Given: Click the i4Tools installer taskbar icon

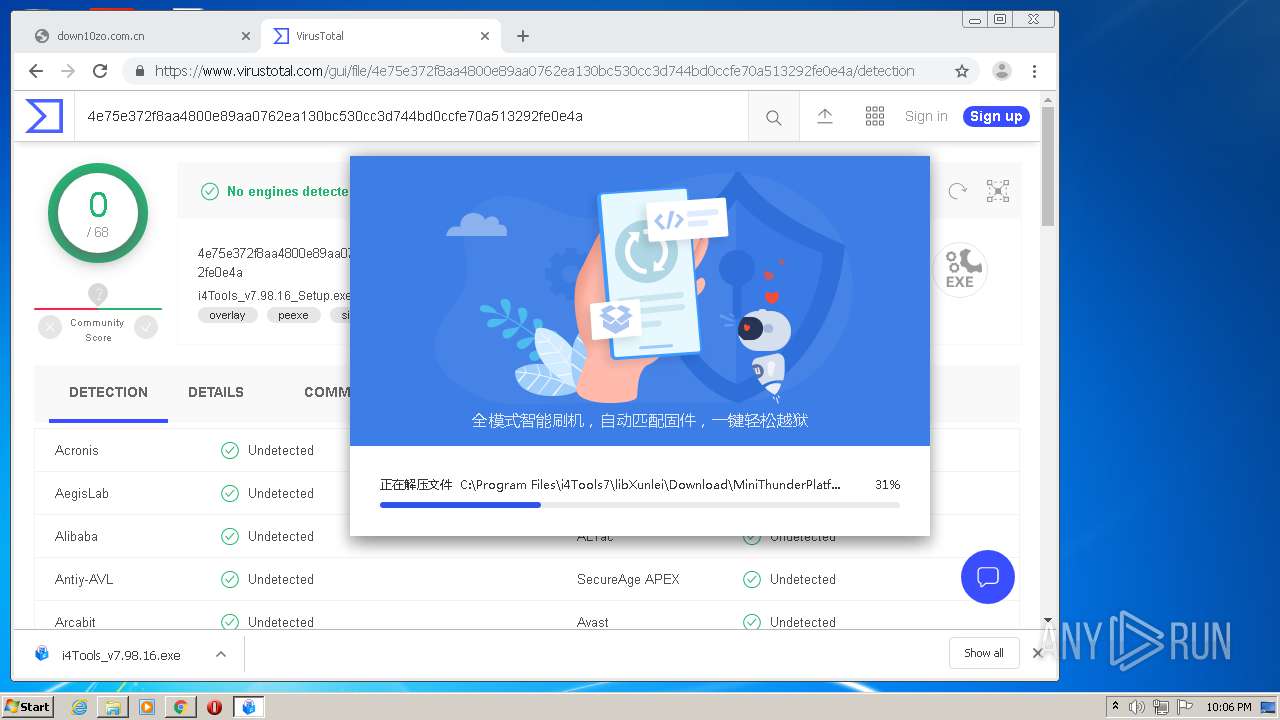Looking at the screenshot, I should click(248, 707).
